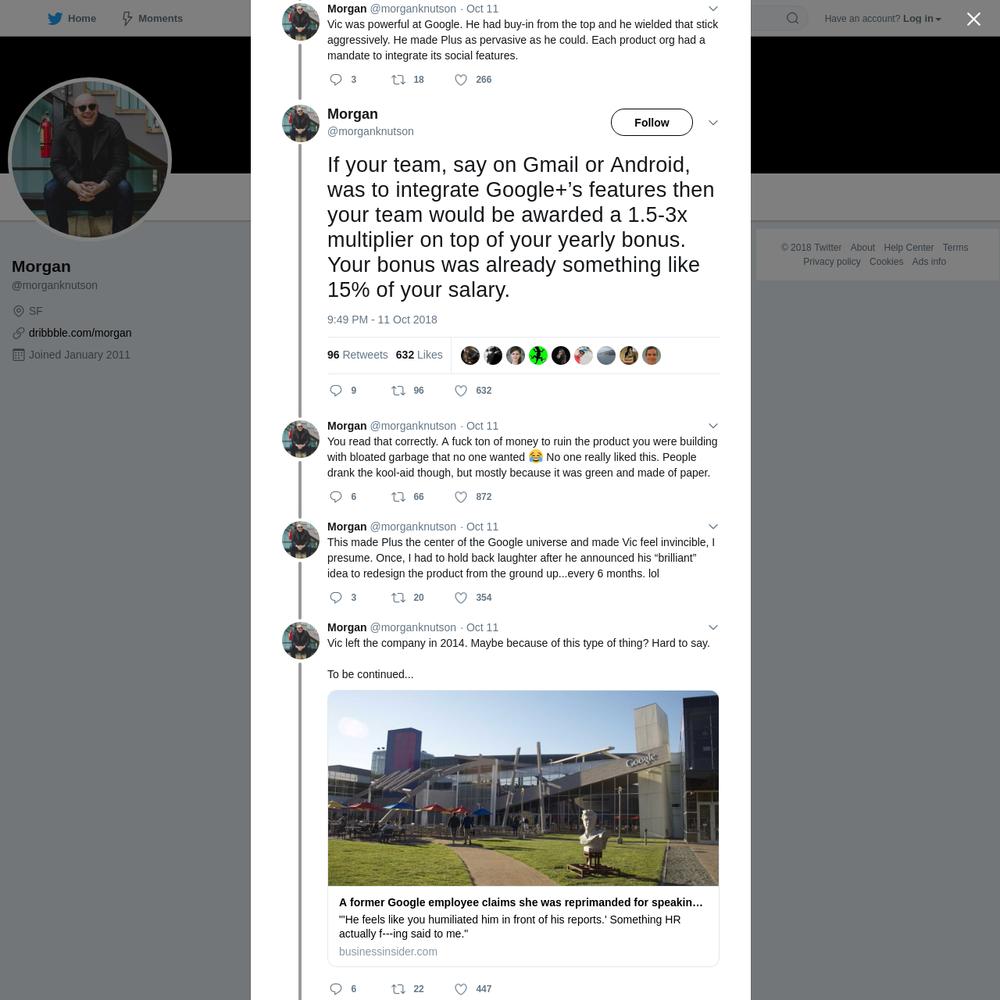Viewport: 1000px width, 1000px height.
Task: Reply to the main tweet with 9 replies
Action: point(335,390)
